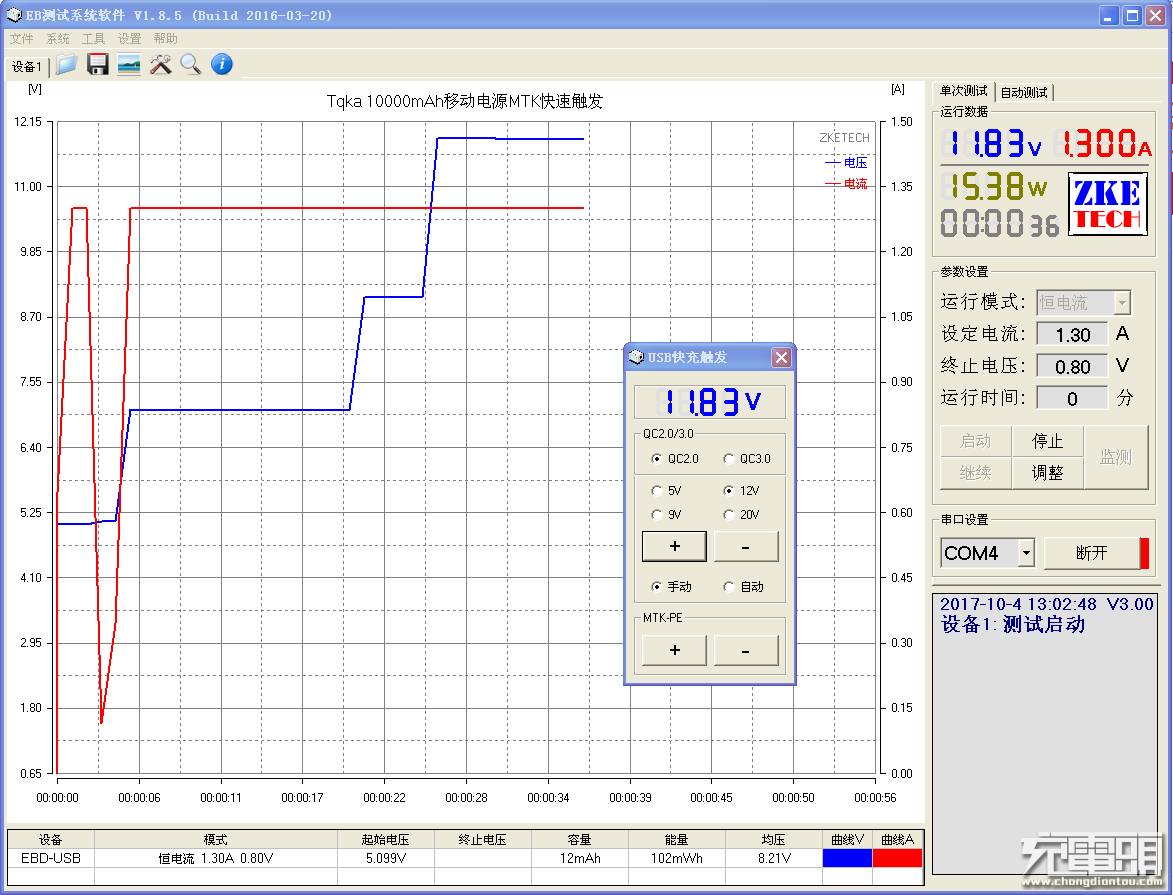Open the 文件 menu
1173x895 pixels.
click(x=21, y=39)
